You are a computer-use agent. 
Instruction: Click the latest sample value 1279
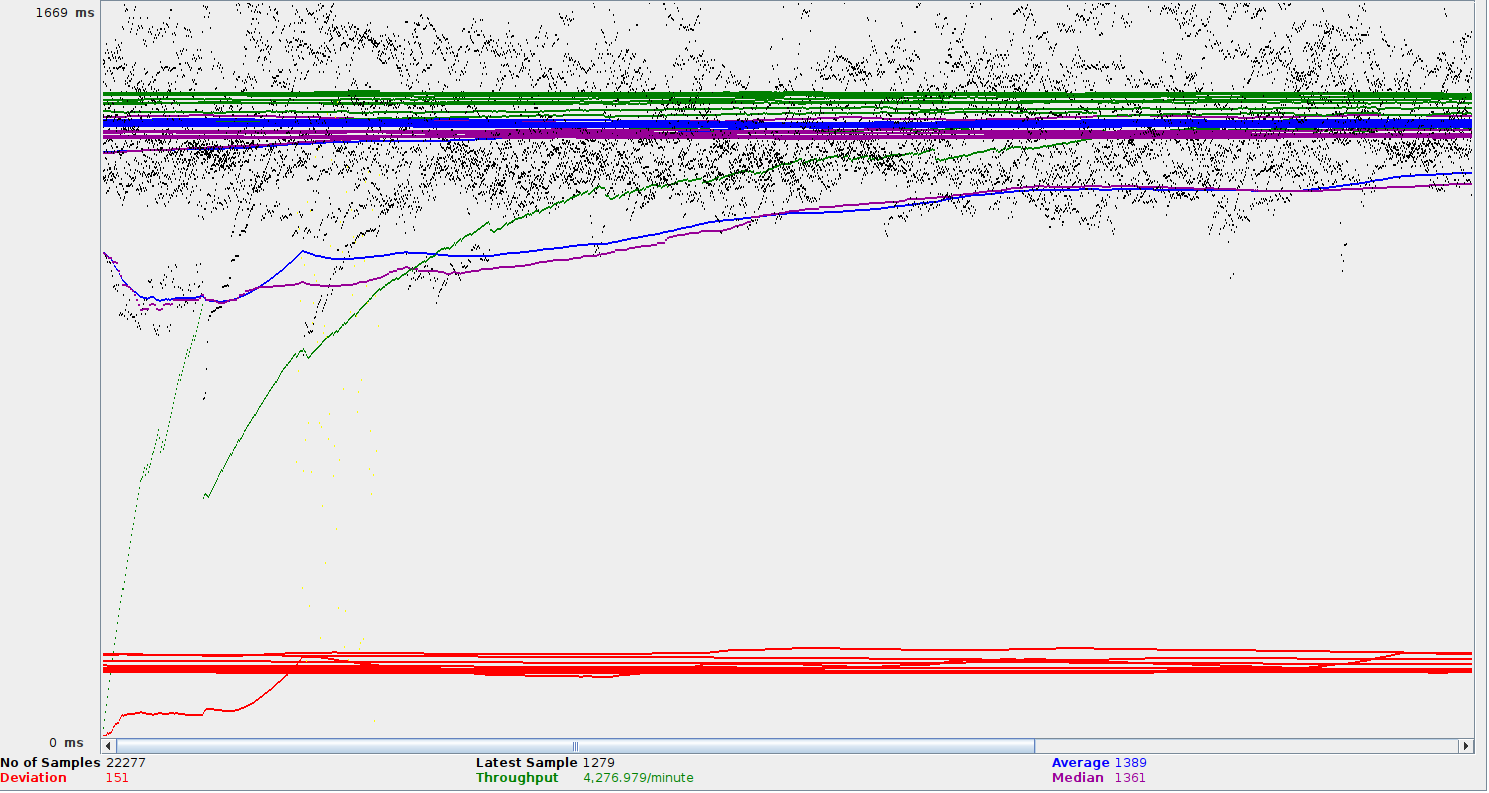tap(598, 763)
